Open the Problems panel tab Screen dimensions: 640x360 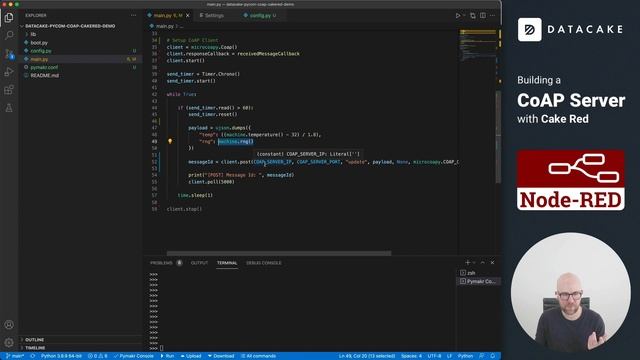click(x=166, y=263)
